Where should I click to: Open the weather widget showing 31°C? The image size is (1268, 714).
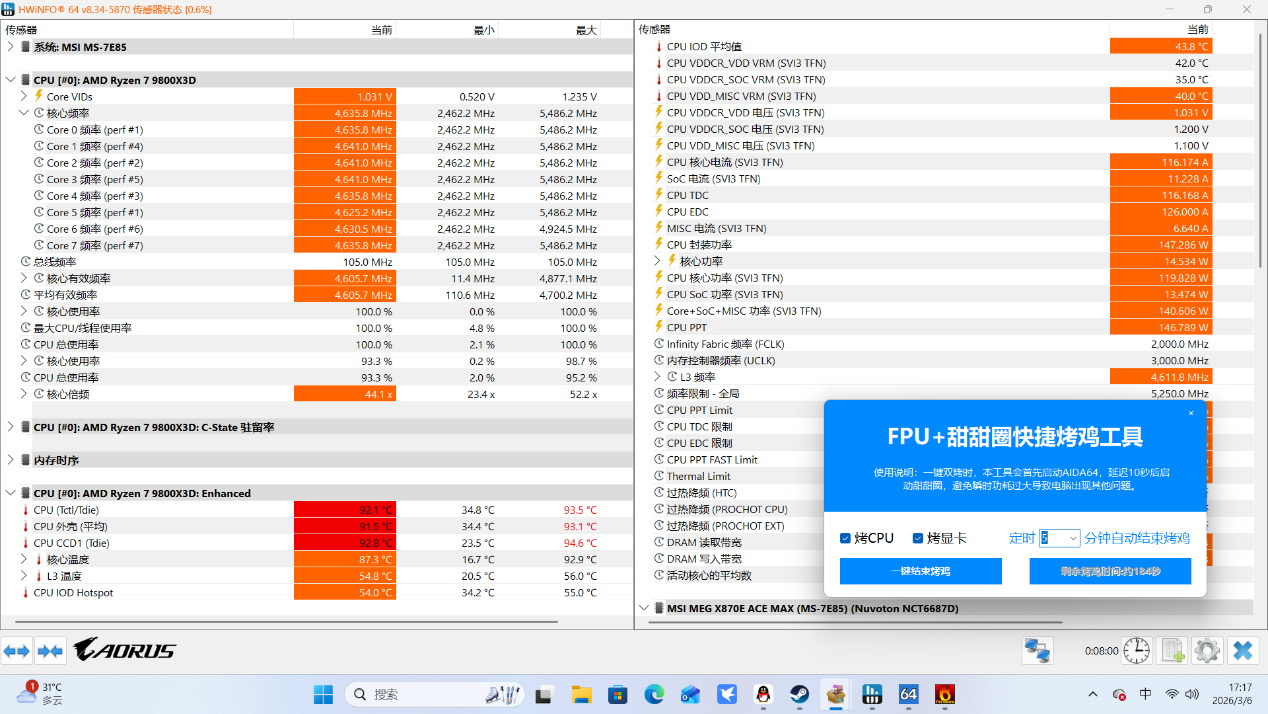pos(40,694)
